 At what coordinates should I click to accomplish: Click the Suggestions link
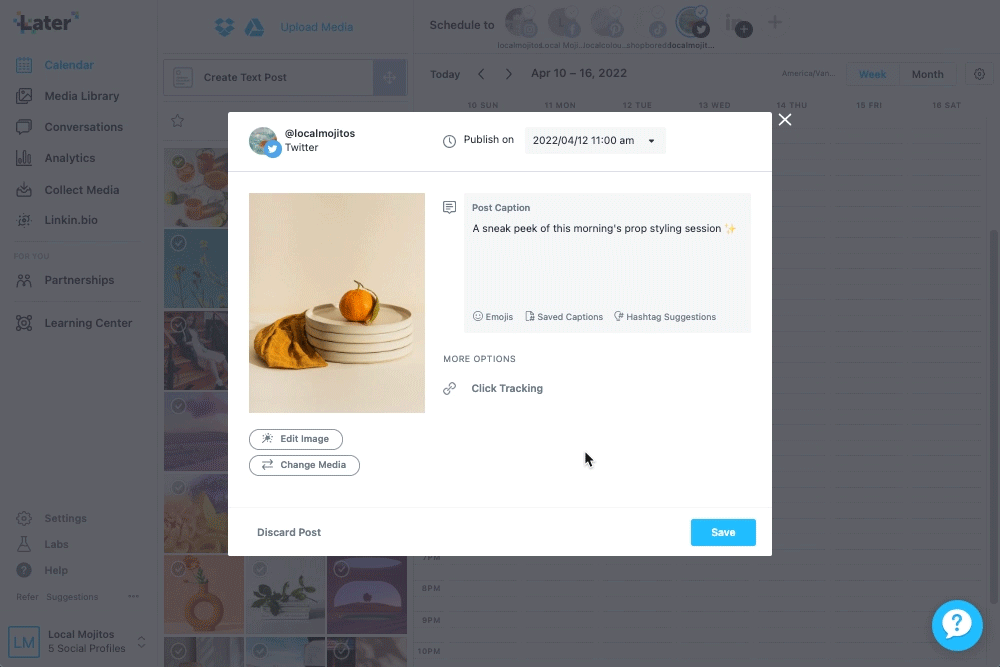72,597
